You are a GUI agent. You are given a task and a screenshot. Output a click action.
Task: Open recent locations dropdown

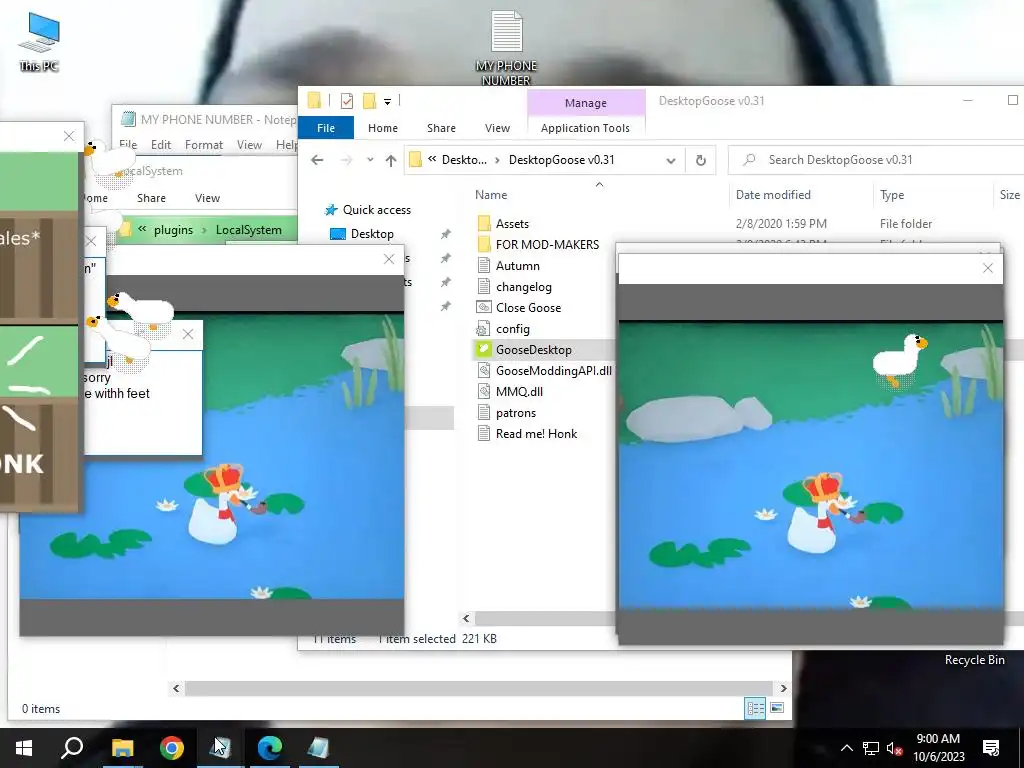[x=370, y=160]
